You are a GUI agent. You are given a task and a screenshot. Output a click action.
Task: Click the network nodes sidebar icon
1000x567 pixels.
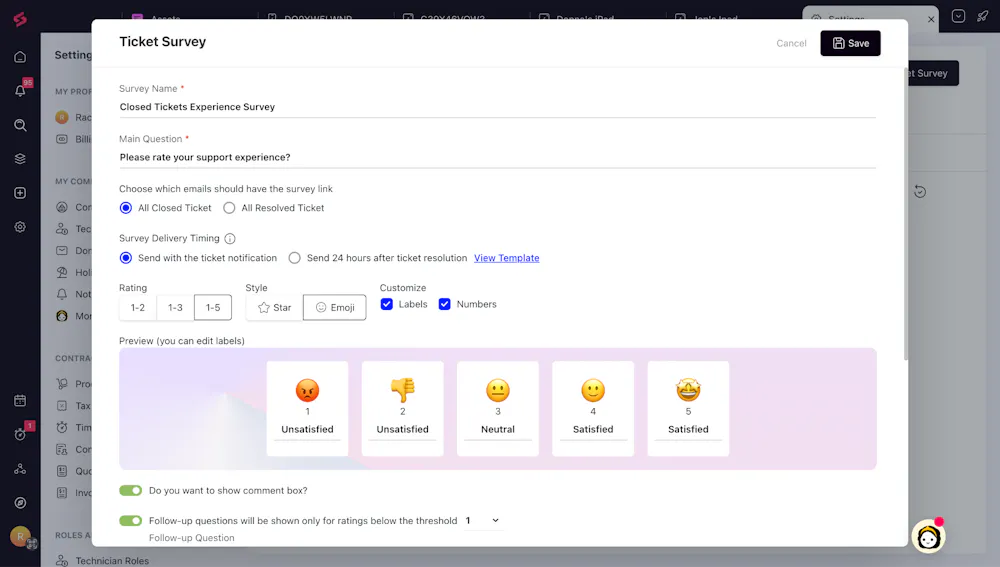point(20,469)
